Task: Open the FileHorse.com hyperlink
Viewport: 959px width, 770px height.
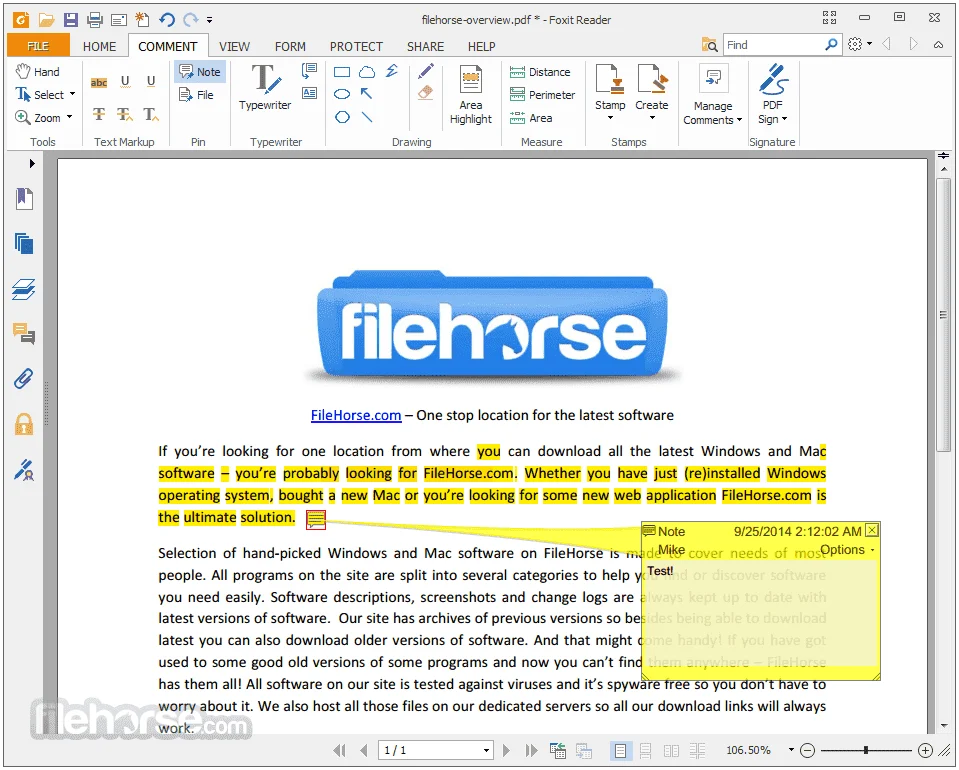Action: pyautogui.click(x=356, y=415)
